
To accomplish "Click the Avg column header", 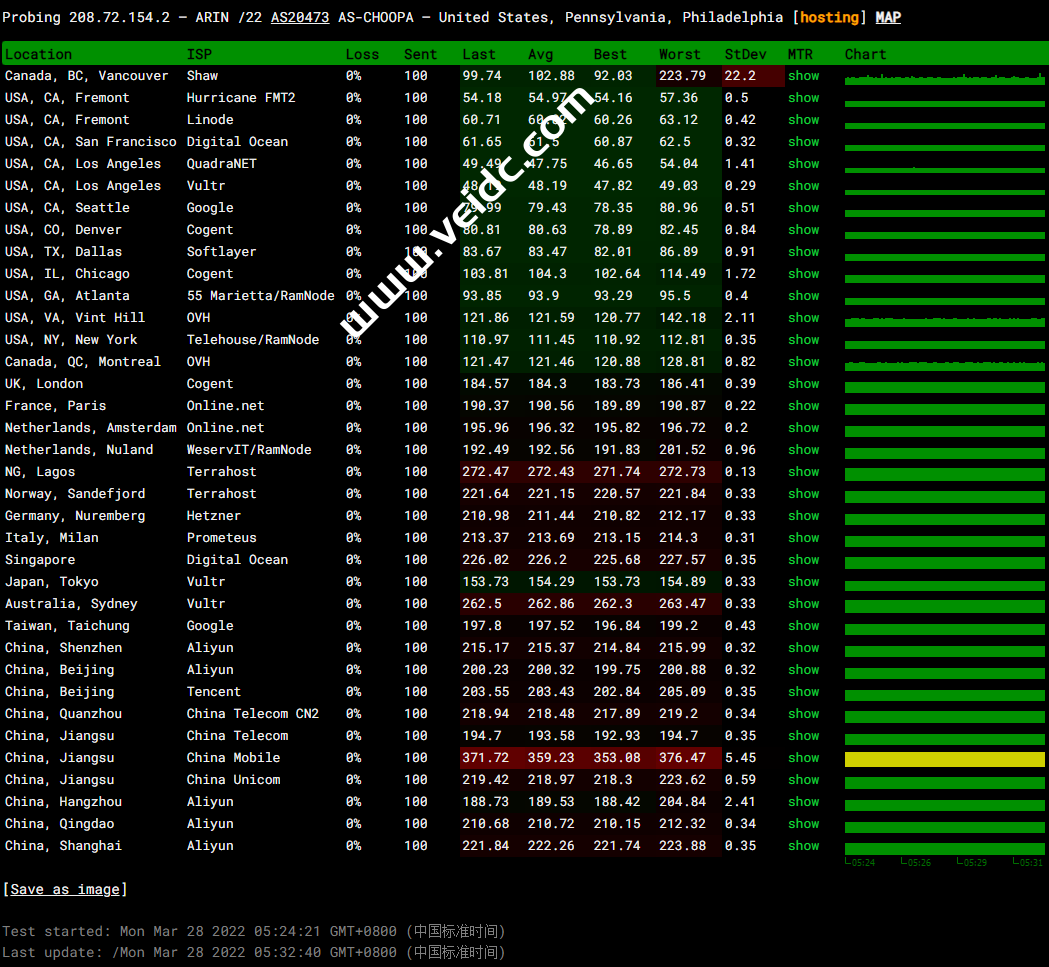I will click(540, 54).
